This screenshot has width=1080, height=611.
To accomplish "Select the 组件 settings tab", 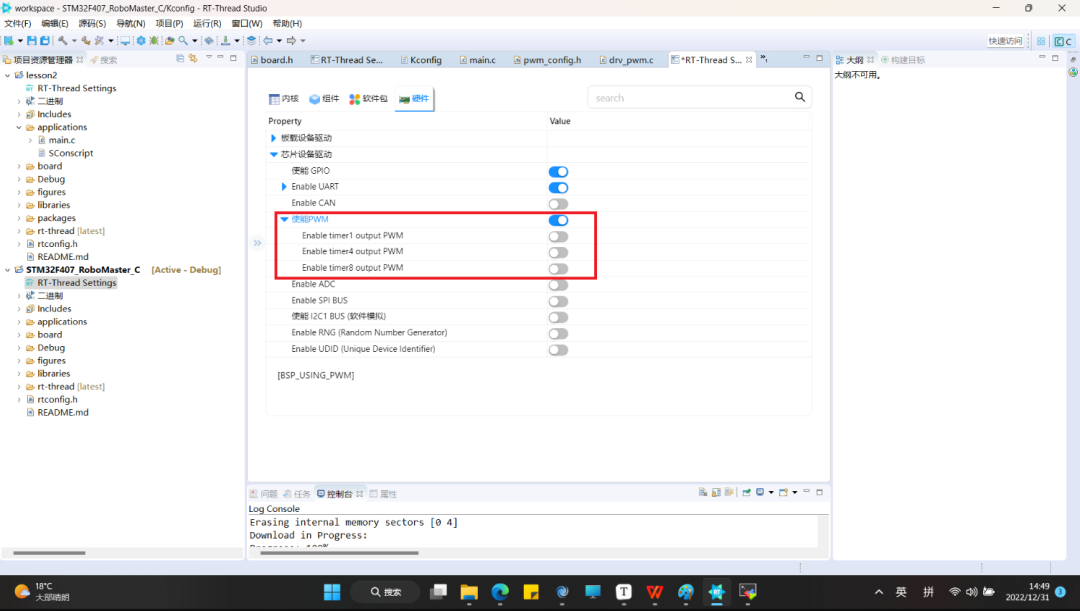I will [324, 98].
